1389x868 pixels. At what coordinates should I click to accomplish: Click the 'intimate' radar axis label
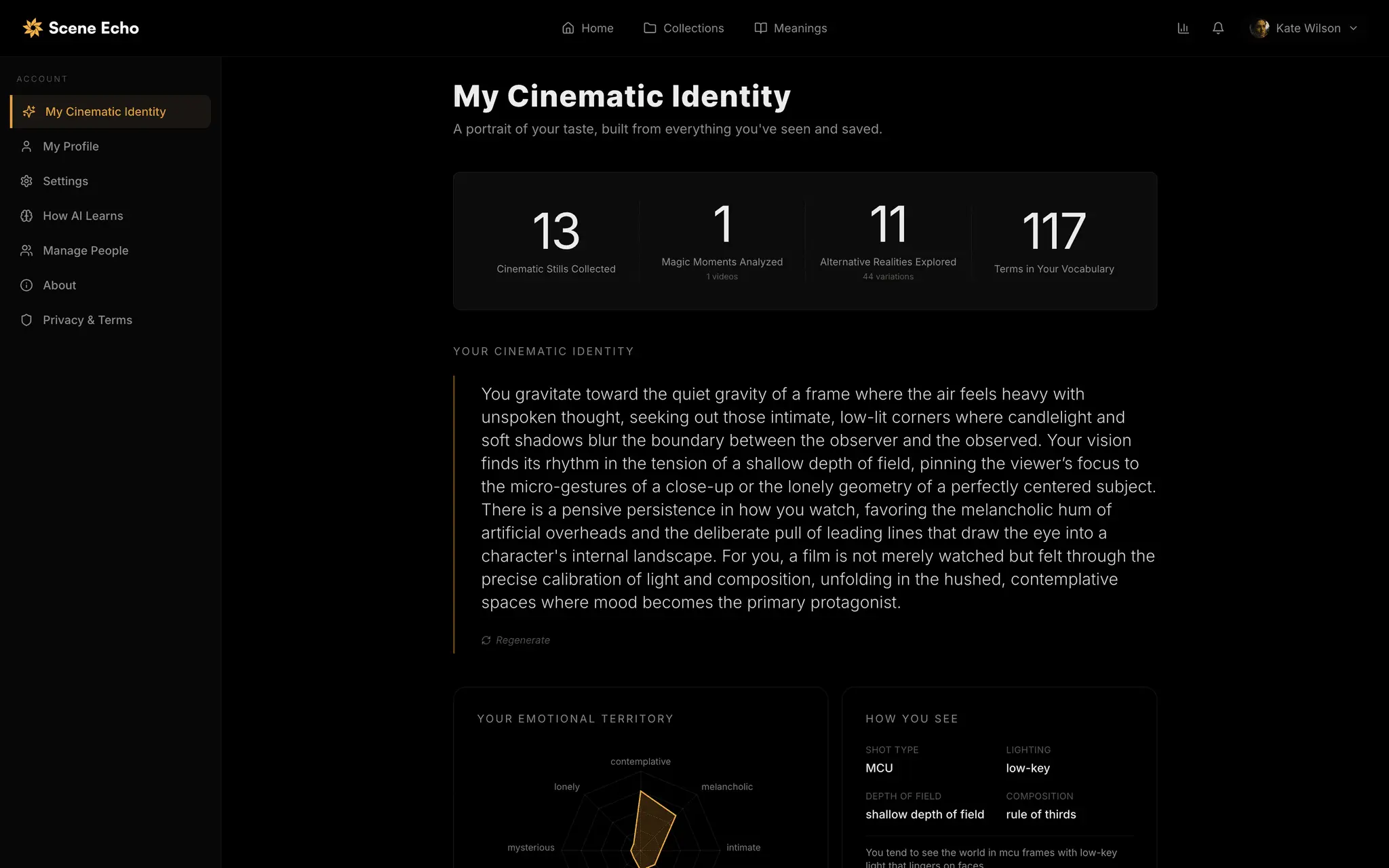point(743,848)
